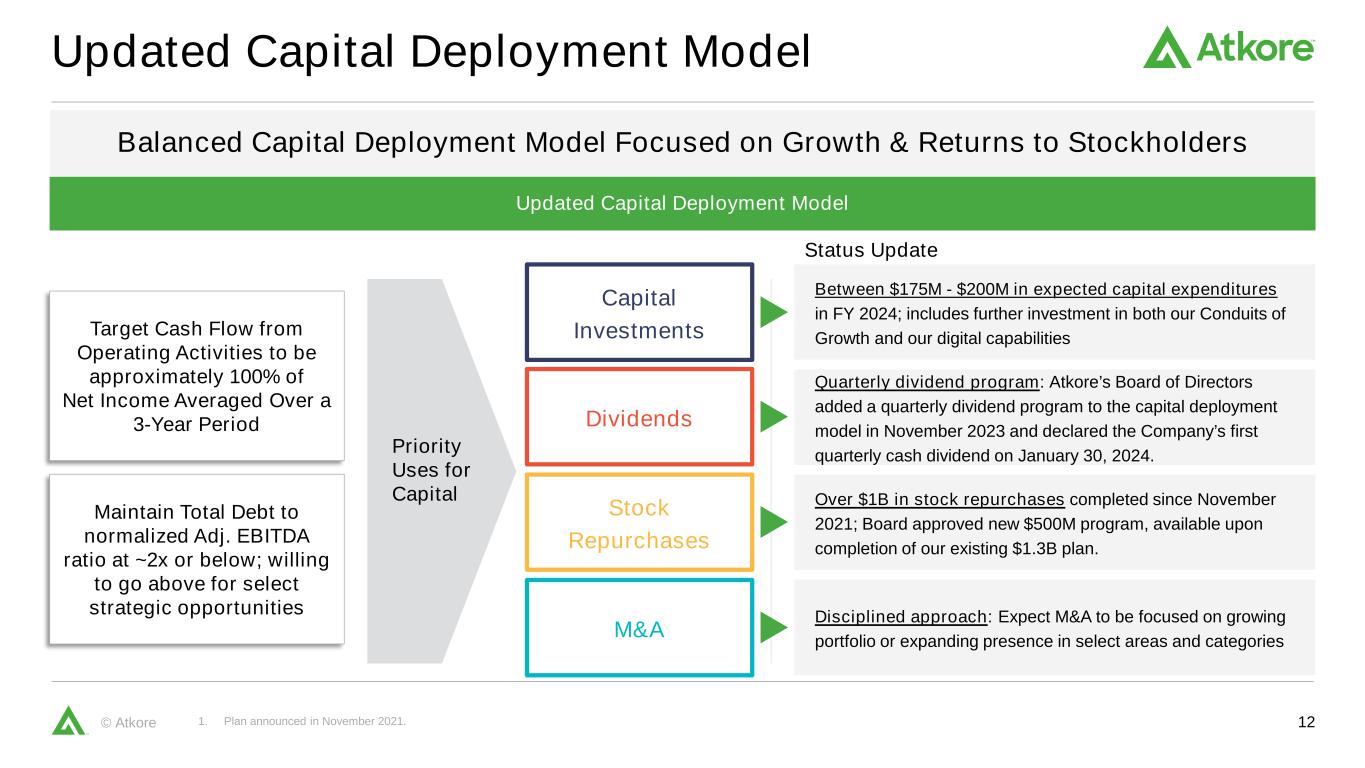Select the M&A box
Screen dimensions: 1365x768
pyautogui.click(x=639, y=628)
